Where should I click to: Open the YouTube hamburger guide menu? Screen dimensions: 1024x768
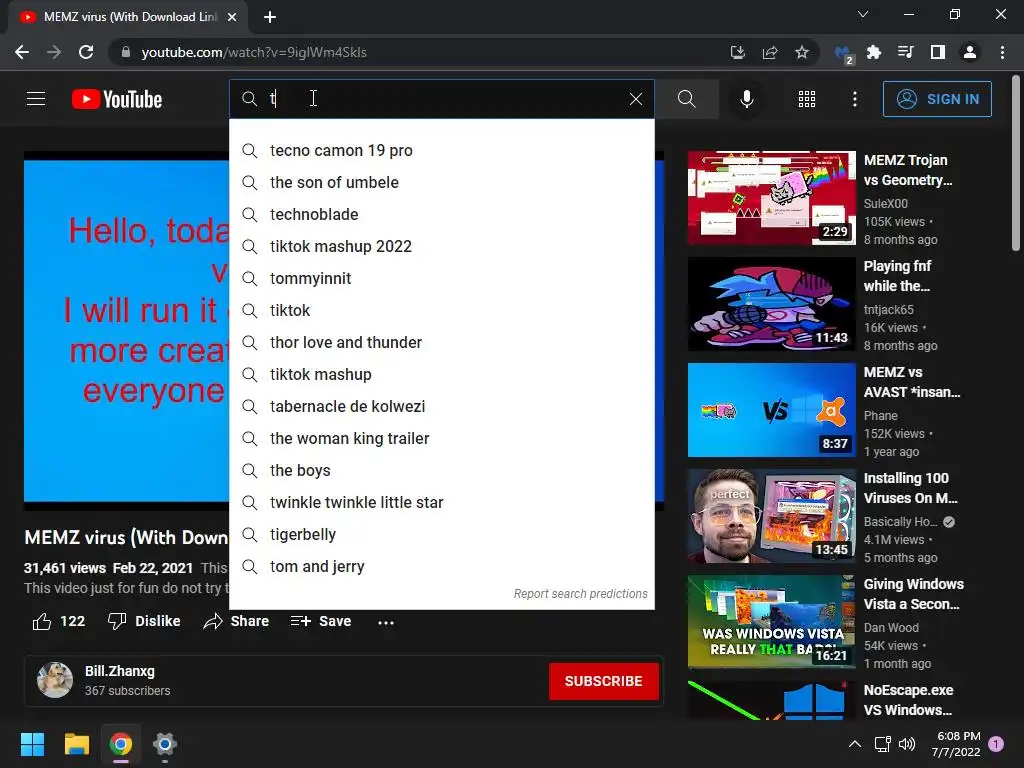[x=36, y=99]
